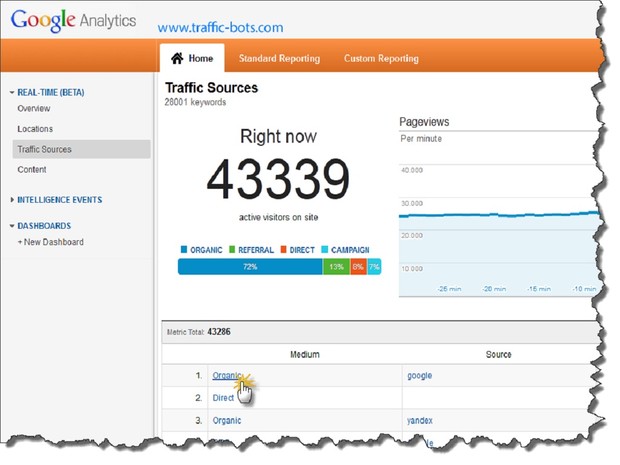Open Intelligence Events heading
This screenshot has width=620, height=465.
(x=60, y=200)
